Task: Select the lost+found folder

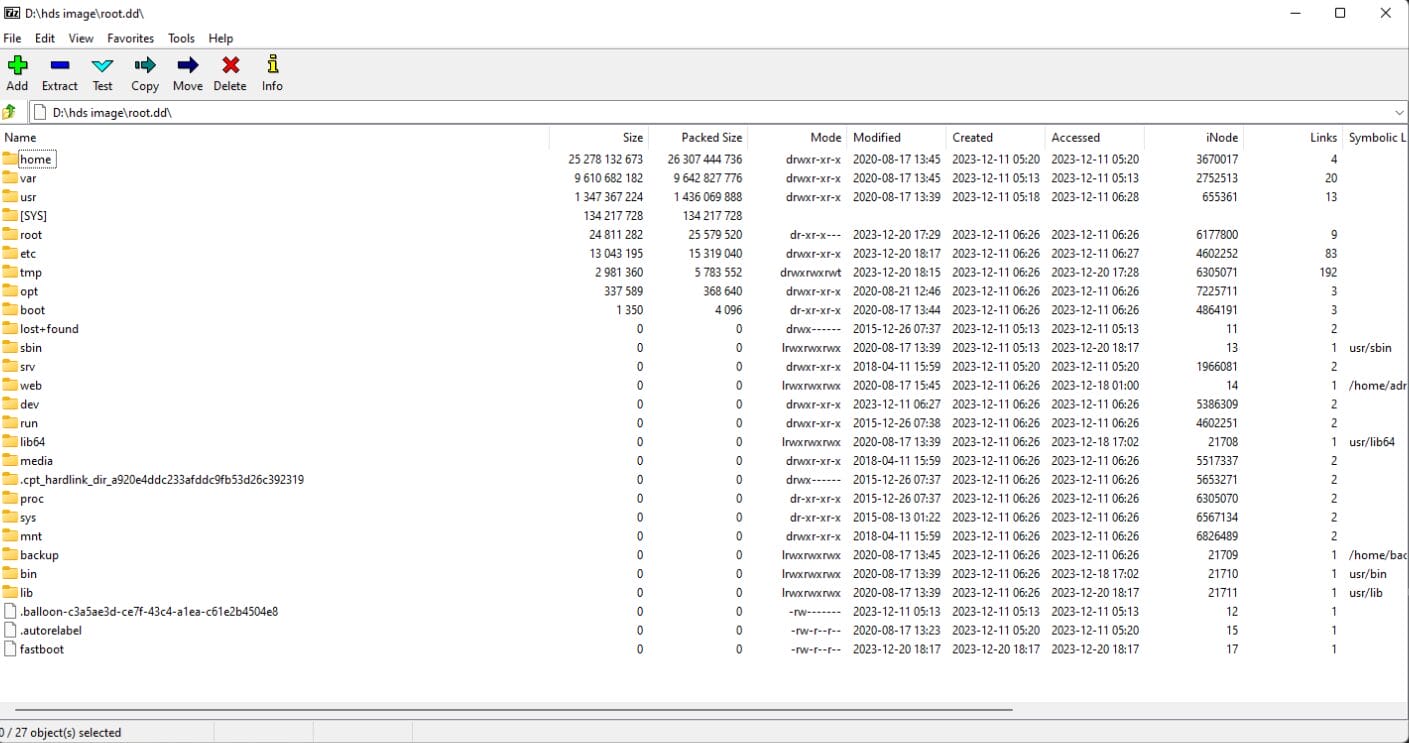Action: point(47,328)
